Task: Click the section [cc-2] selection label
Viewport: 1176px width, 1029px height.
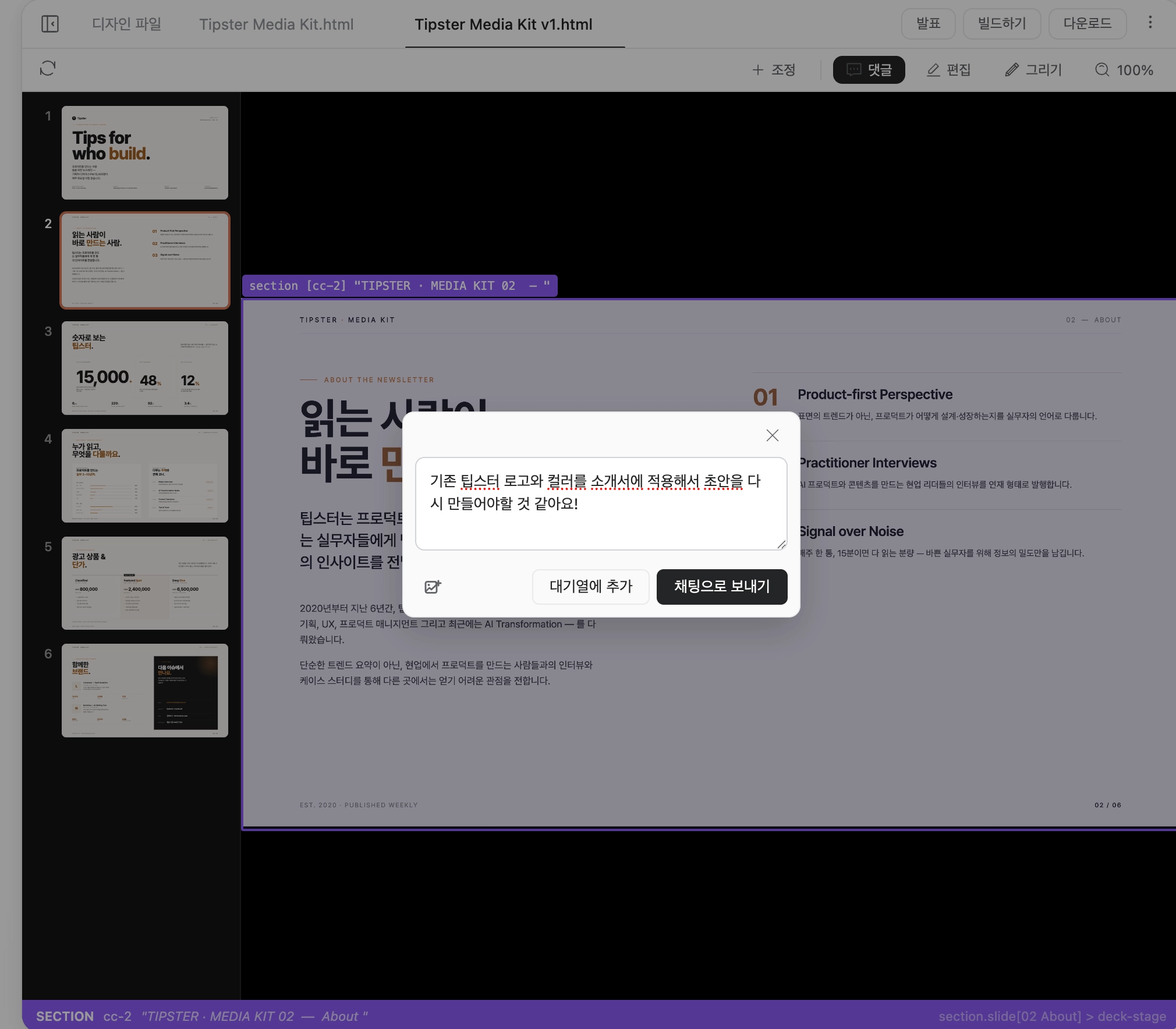Action: pyautogui.click(x=399, y=286)
